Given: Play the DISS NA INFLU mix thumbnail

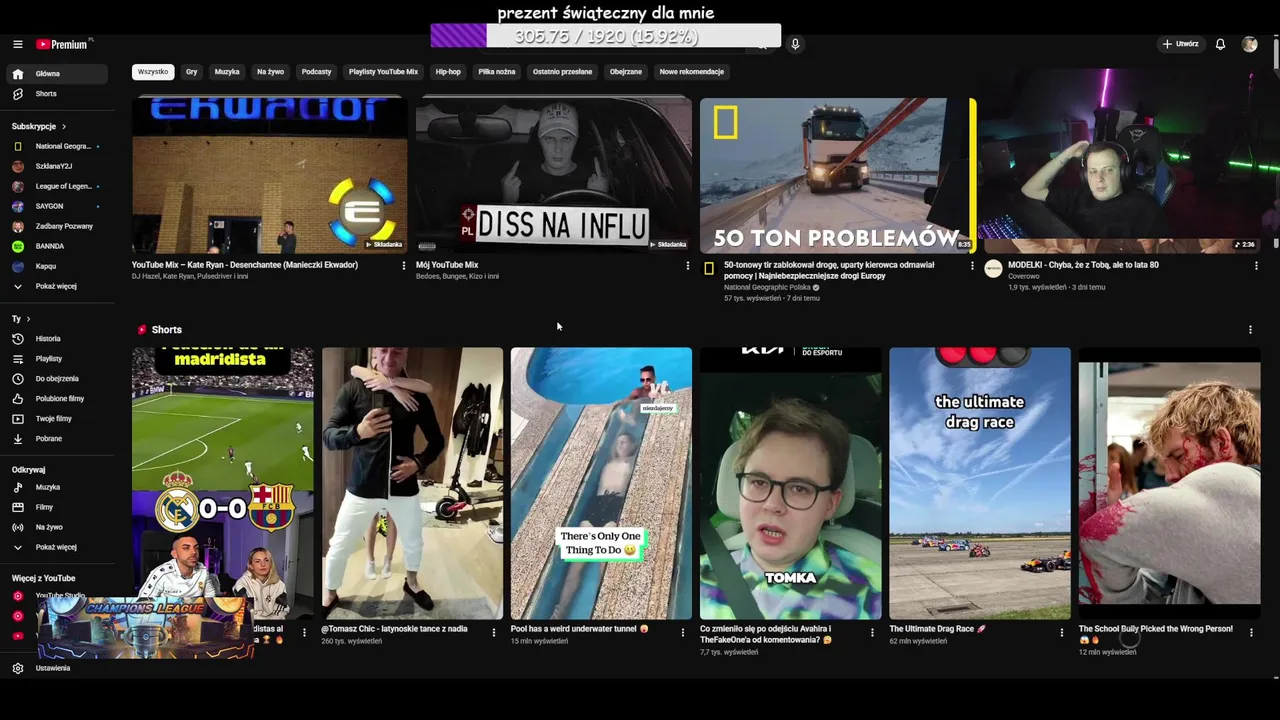Looking at the screenshot, I should (x=554, y=175).
